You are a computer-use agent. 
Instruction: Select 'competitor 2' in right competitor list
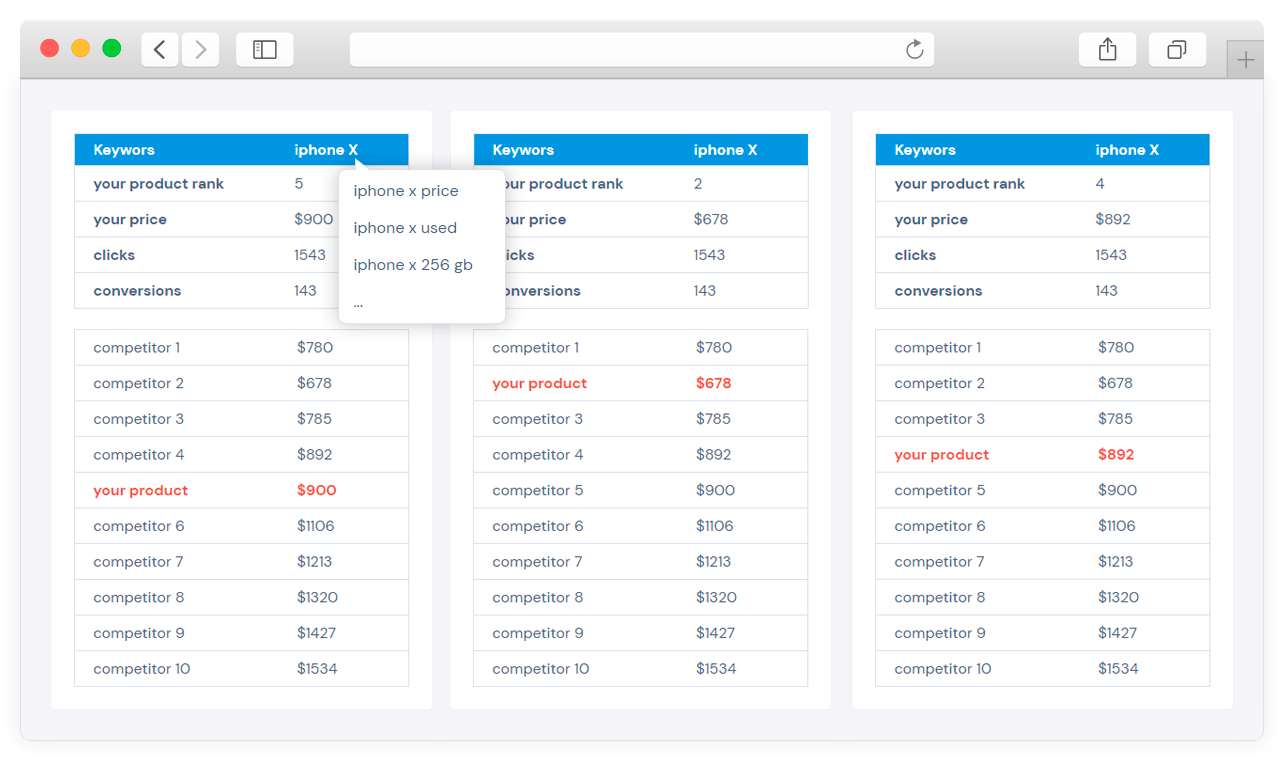(x=940, y=383)
